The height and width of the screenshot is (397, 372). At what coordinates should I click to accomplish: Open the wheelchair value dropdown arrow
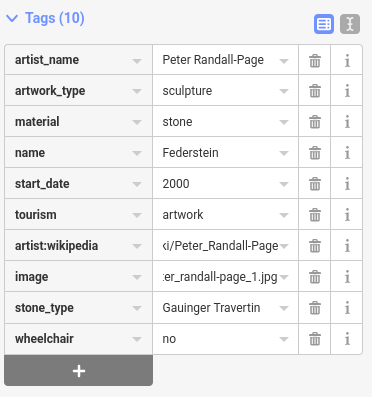tap(284, 339)
